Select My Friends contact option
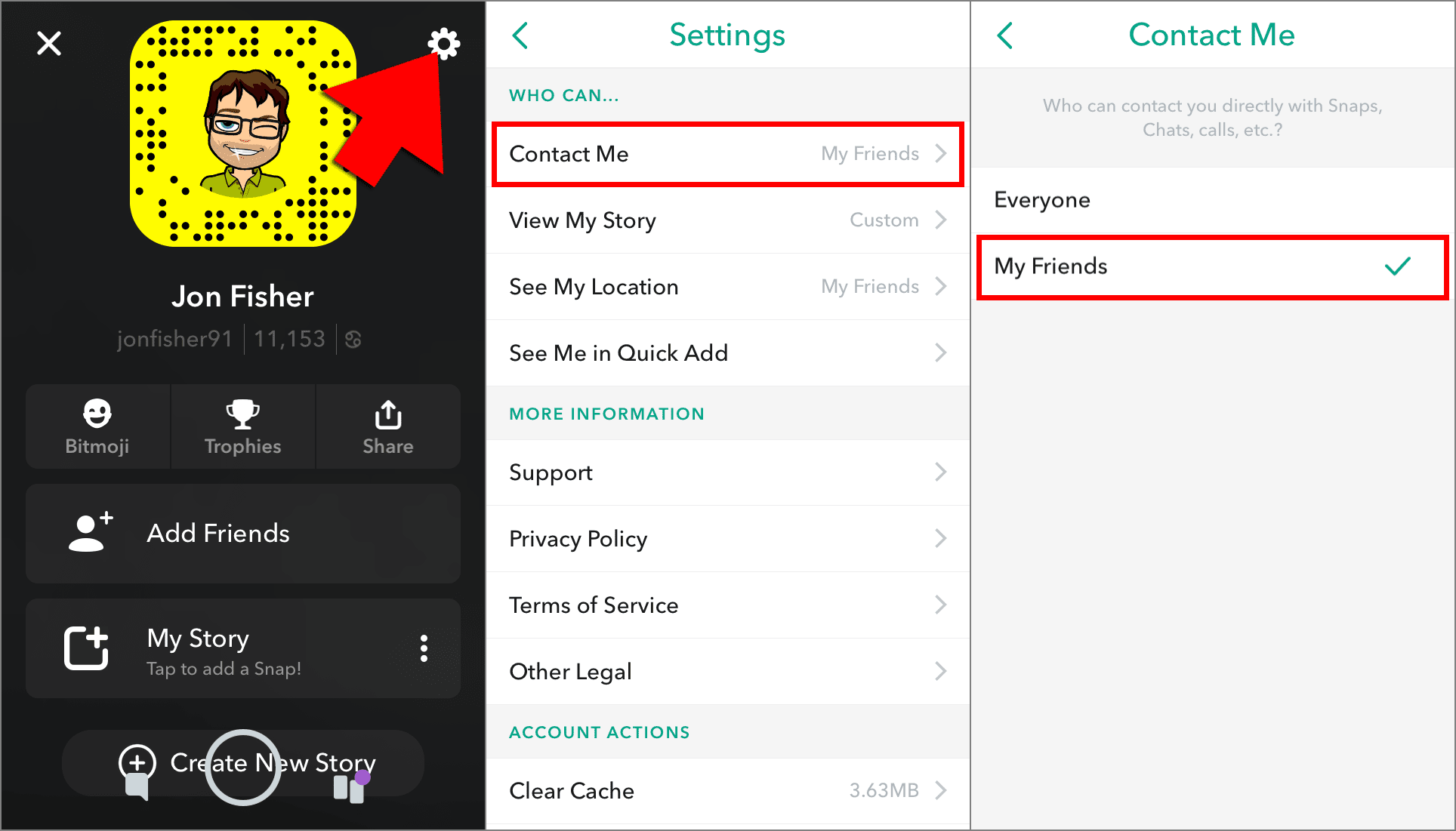This screenshot has height=831, width=1456. (1211, 265)
